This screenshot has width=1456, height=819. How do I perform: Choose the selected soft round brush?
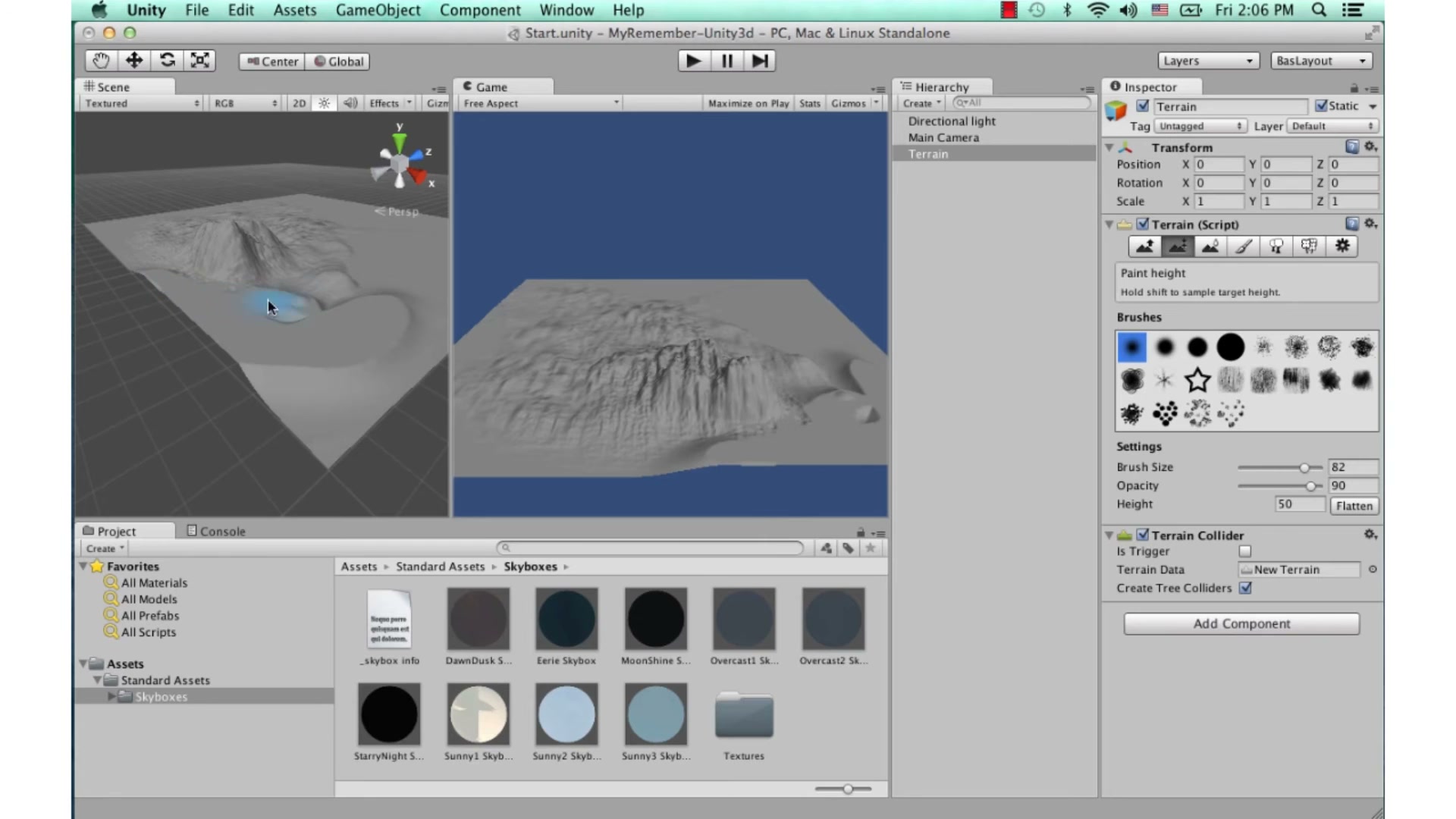[x=1131, y=347]
